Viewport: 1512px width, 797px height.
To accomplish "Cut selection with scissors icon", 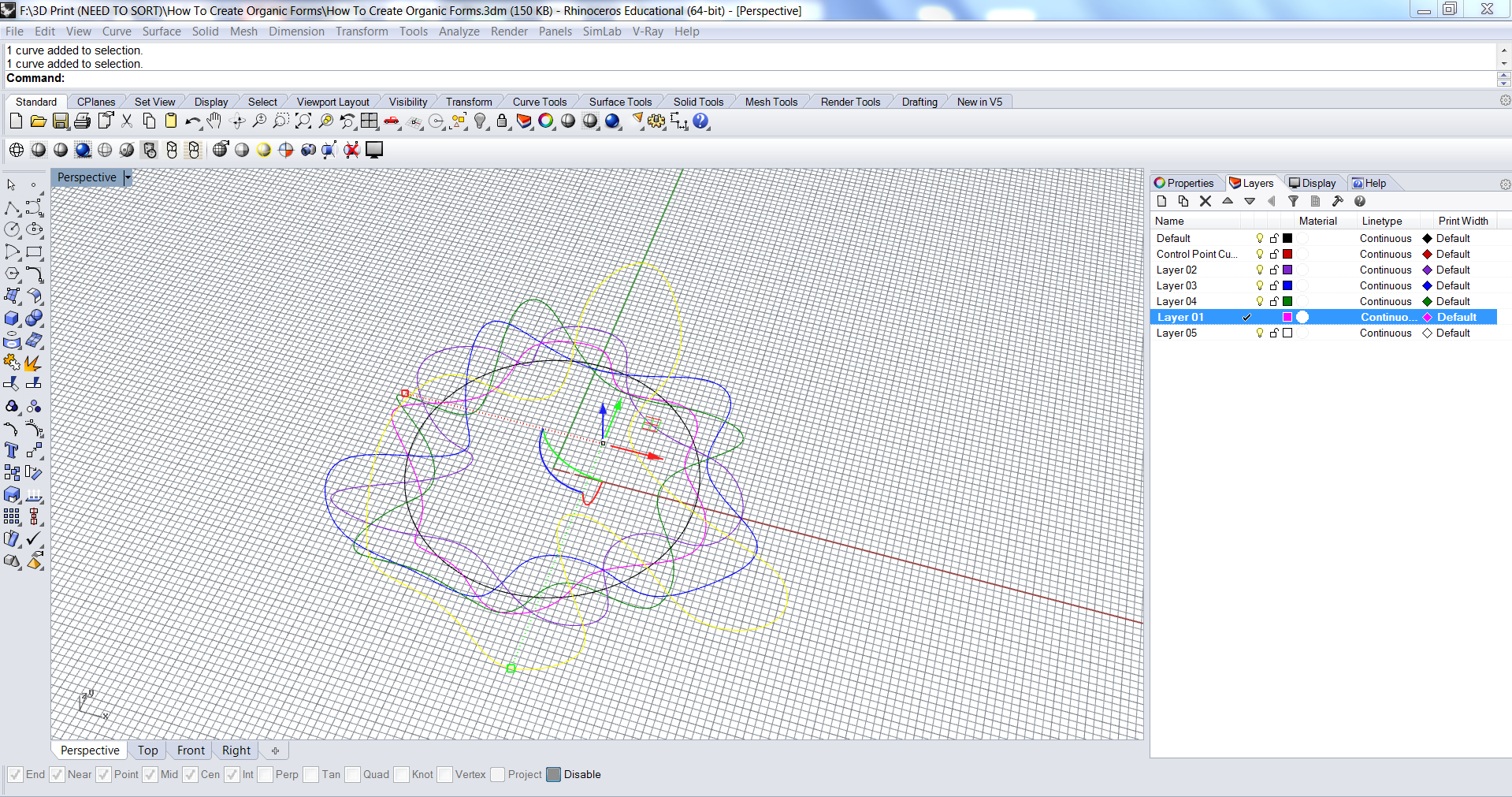I will [127, 121].
